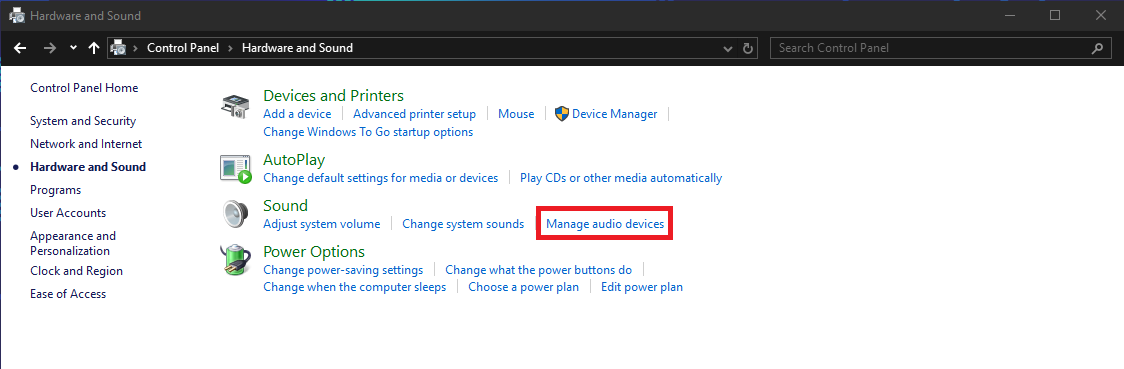Minimize the Hardware and Sound window

(1009, 15)
